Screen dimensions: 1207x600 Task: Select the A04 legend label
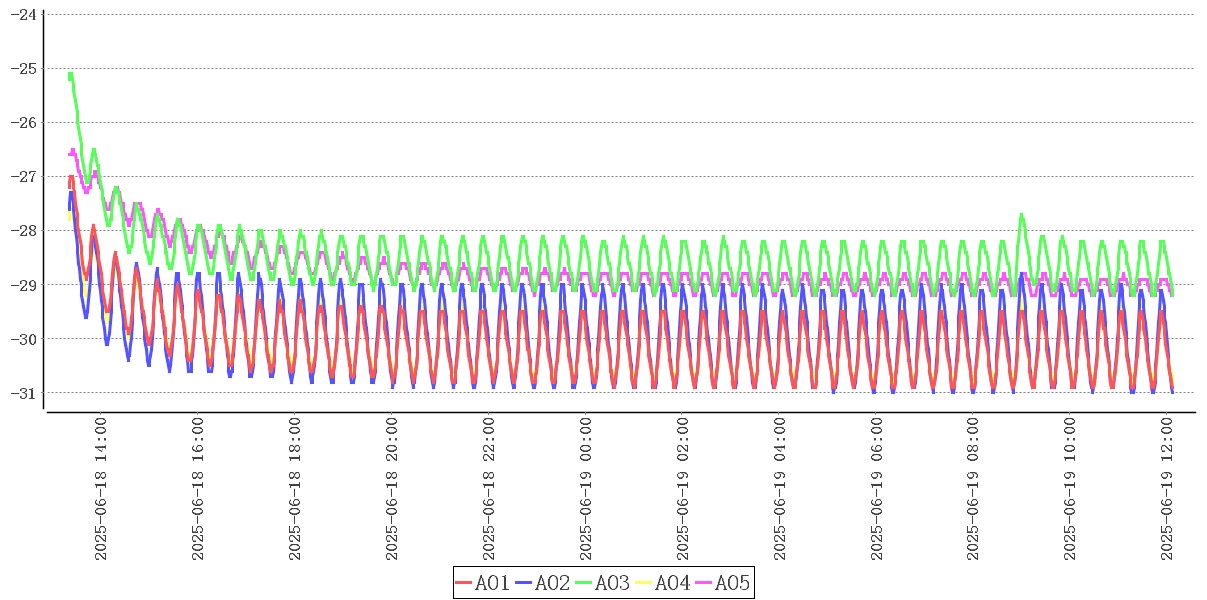click(x=672, y=583)
